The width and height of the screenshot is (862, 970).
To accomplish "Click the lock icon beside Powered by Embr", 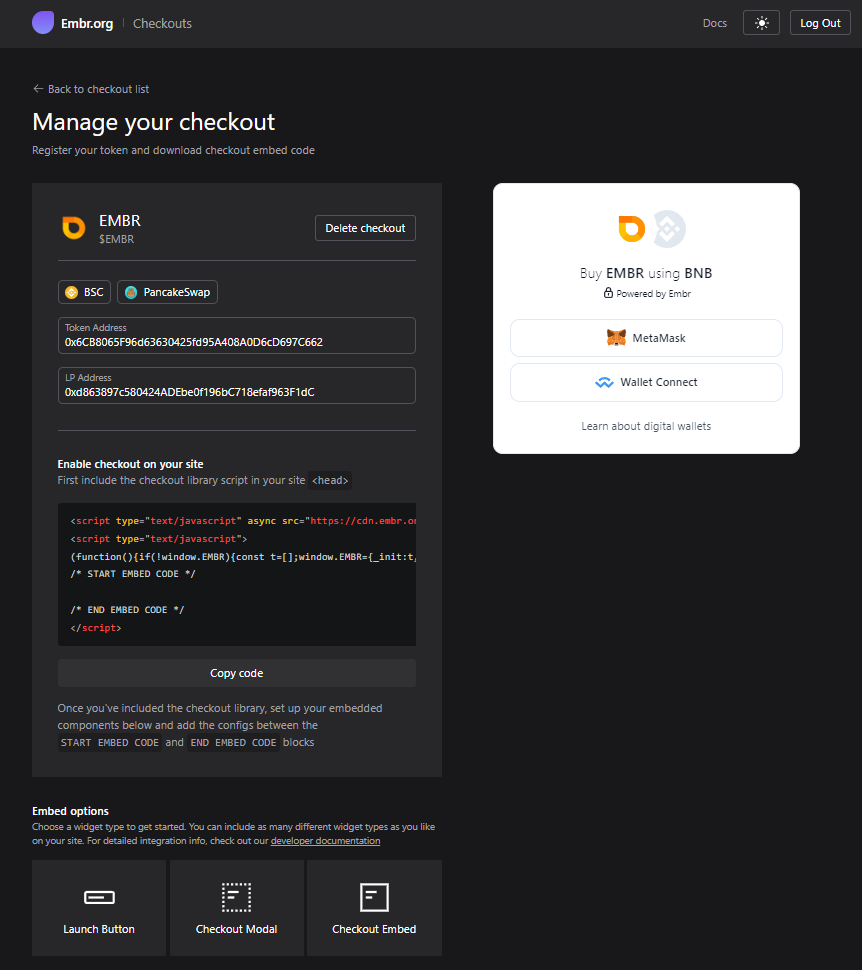I will coord(608,293).
